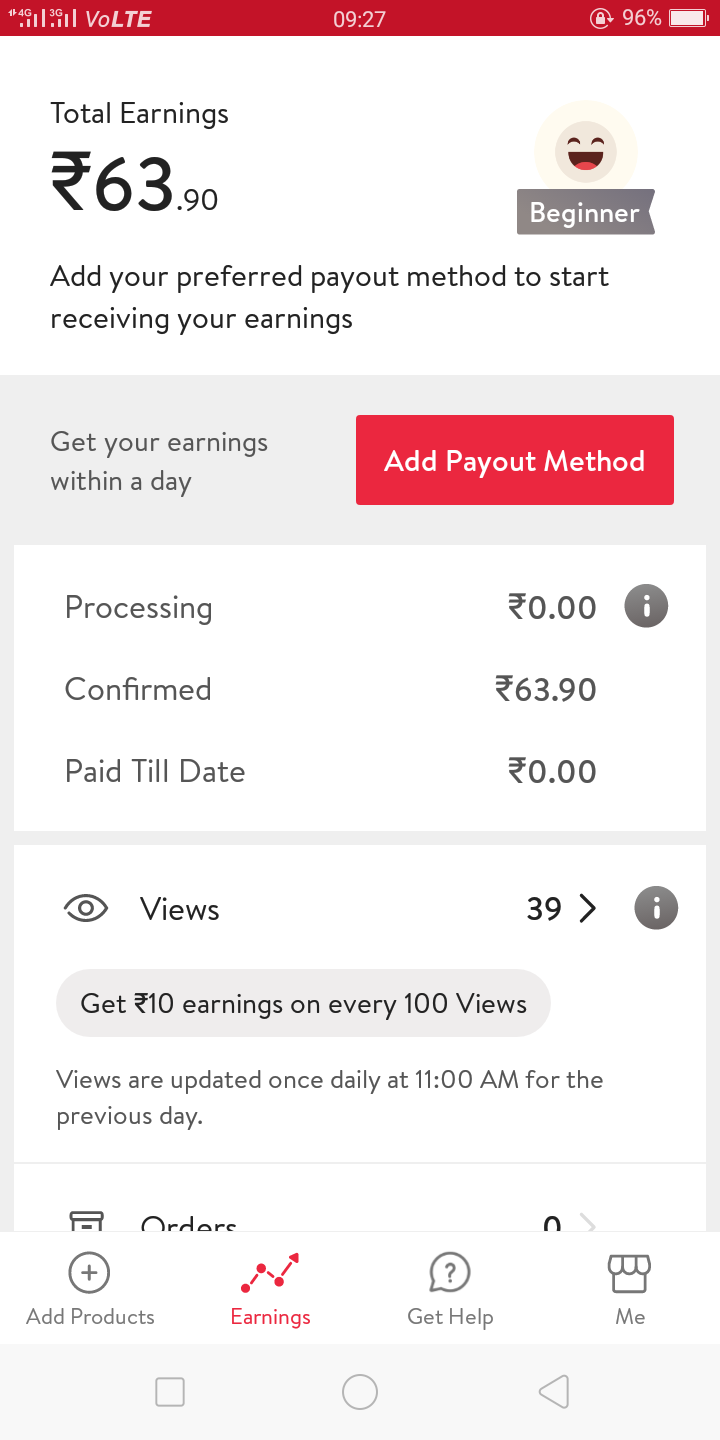The height and width of the screenshot is (1440, 720).
Task: Tap the Confirmed ₹63.90 row
Action: (330, 689)
